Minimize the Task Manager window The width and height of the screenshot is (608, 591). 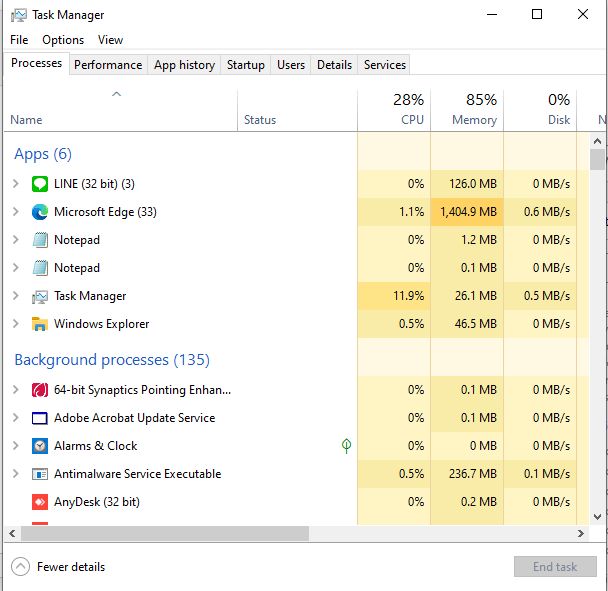[492, 15]
